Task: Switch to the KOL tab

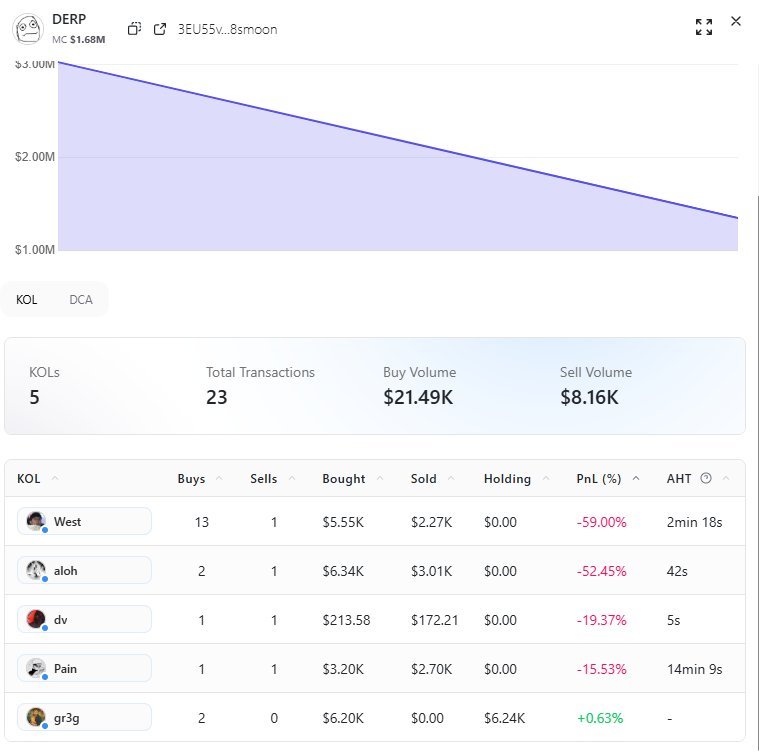Action: click(27, 300)
